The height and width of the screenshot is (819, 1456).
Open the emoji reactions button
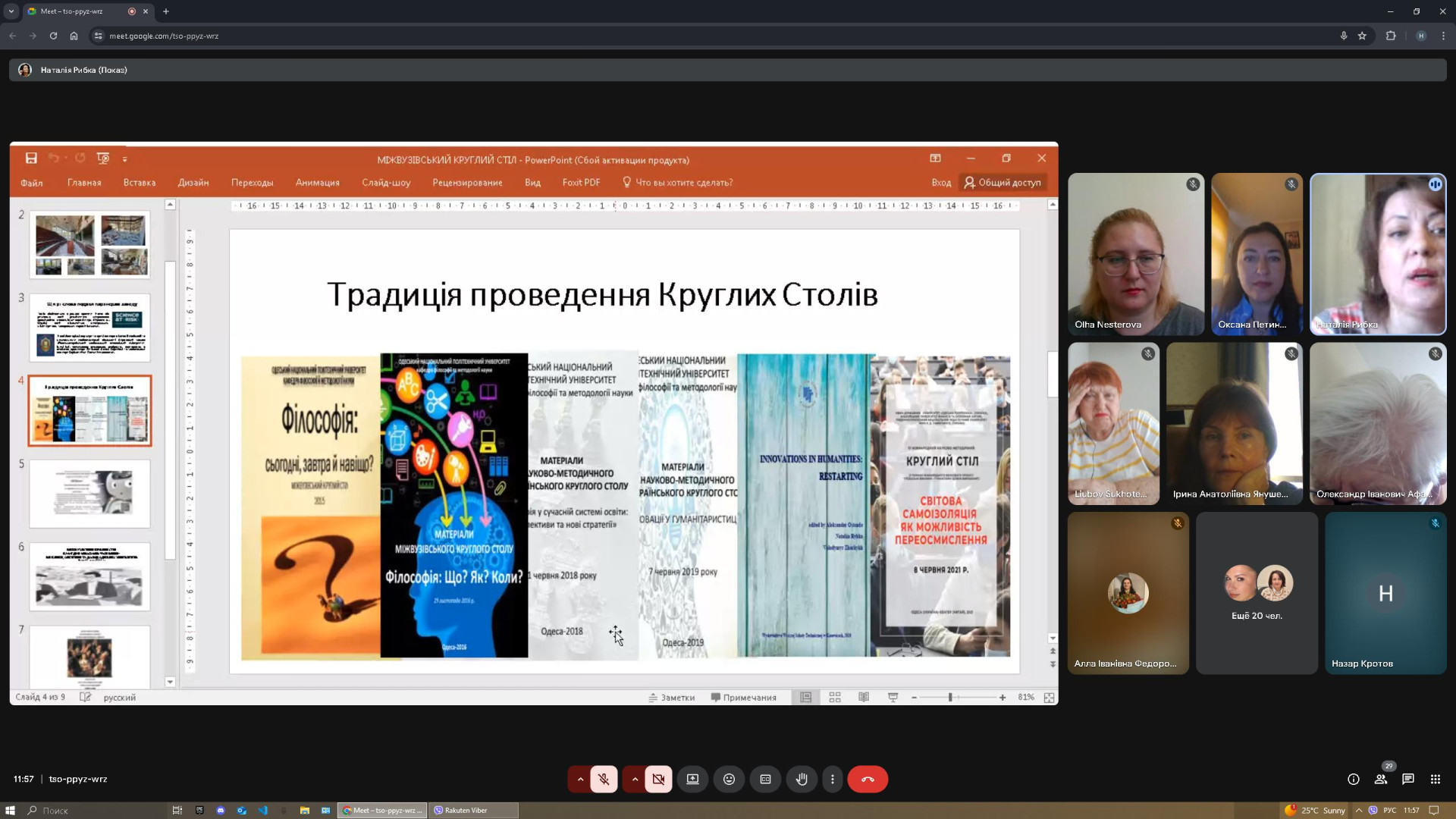(x=729, y=779)
